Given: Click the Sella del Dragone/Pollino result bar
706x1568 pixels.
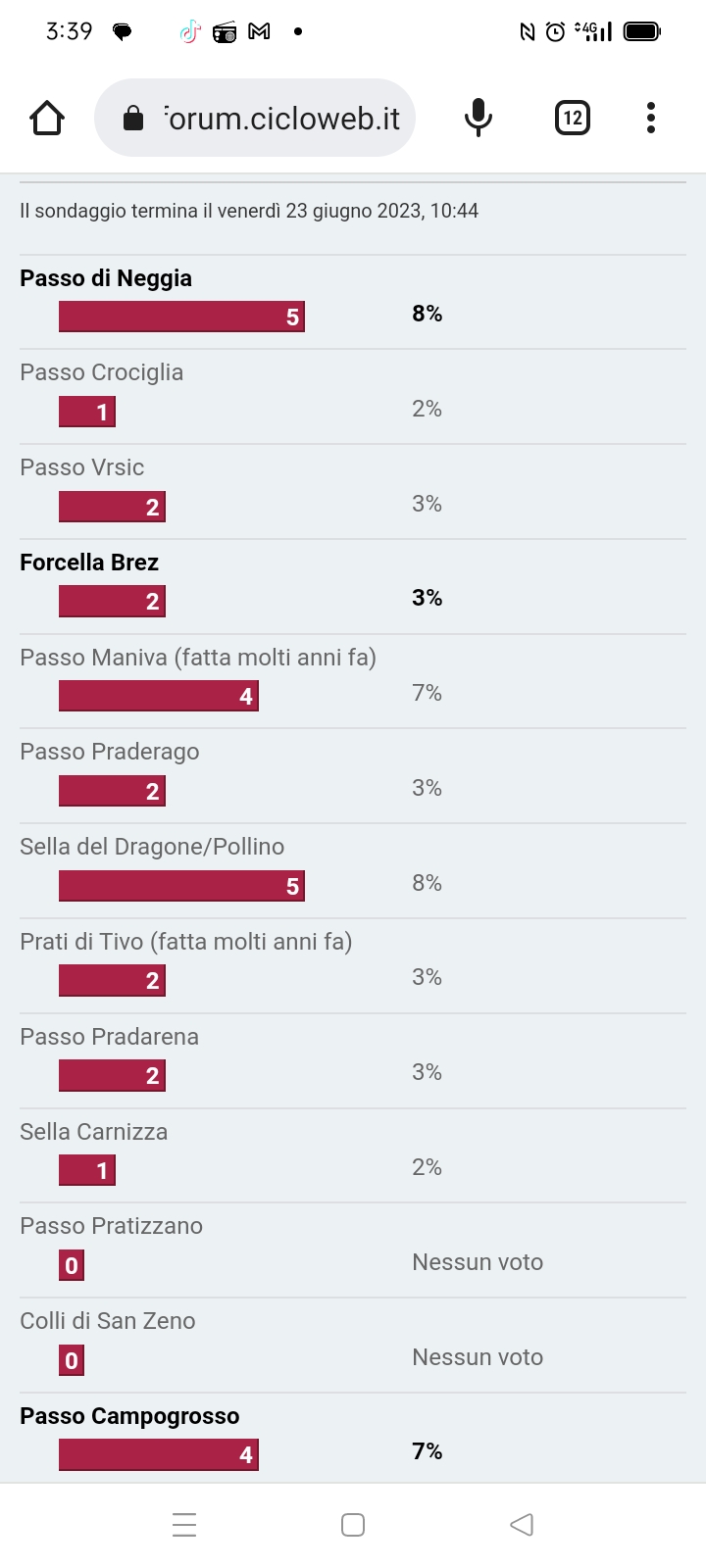Looking at the screenshot, I should (181, 886).
